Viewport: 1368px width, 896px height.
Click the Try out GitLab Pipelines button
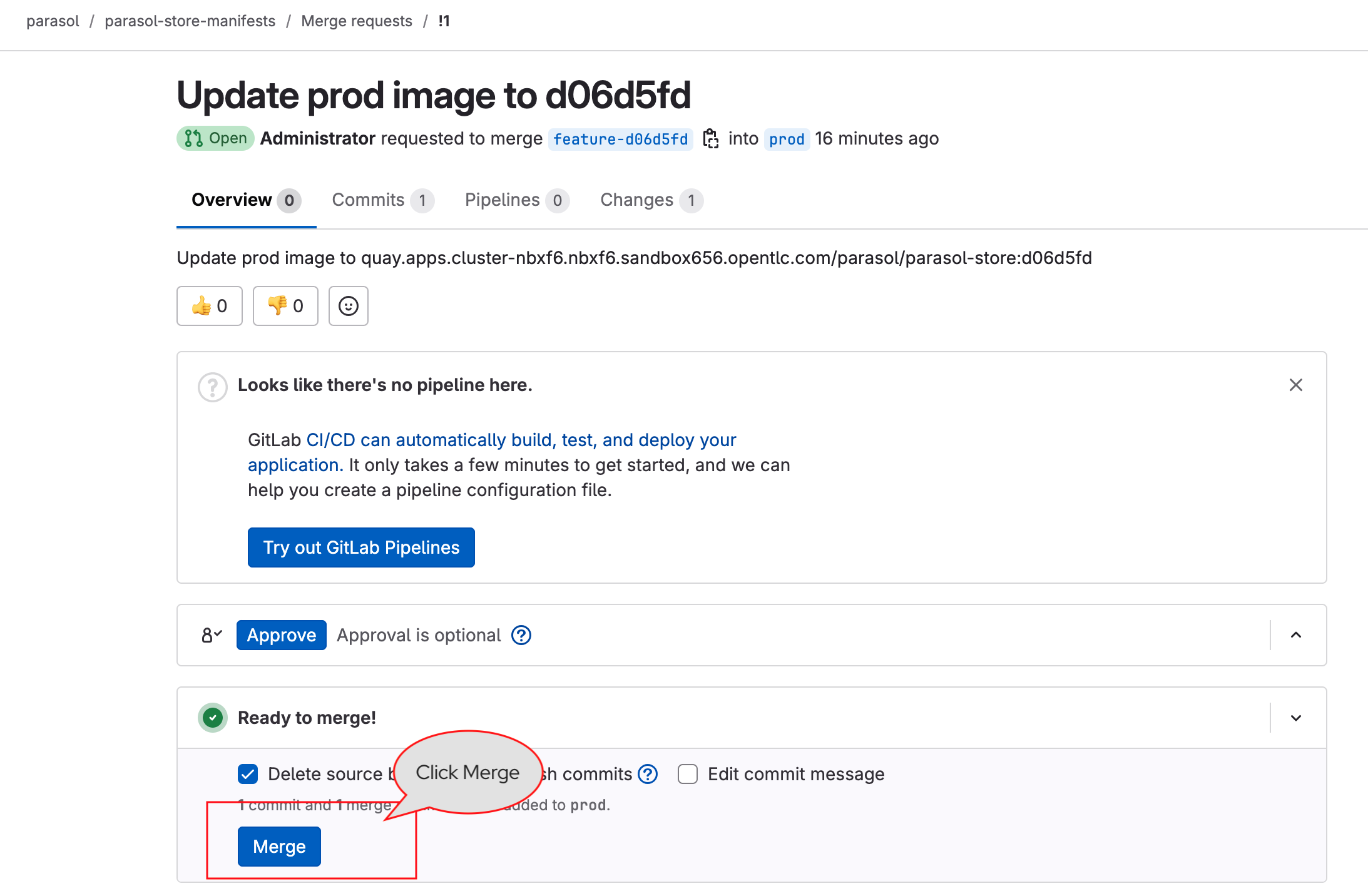tap(363, 547)
